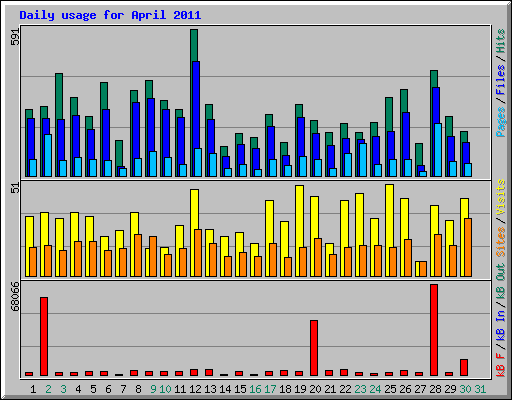The width and height of the screenshot is (512, 400).
Task: Click day label '26' on the x-axis
Action: [405, 389]
